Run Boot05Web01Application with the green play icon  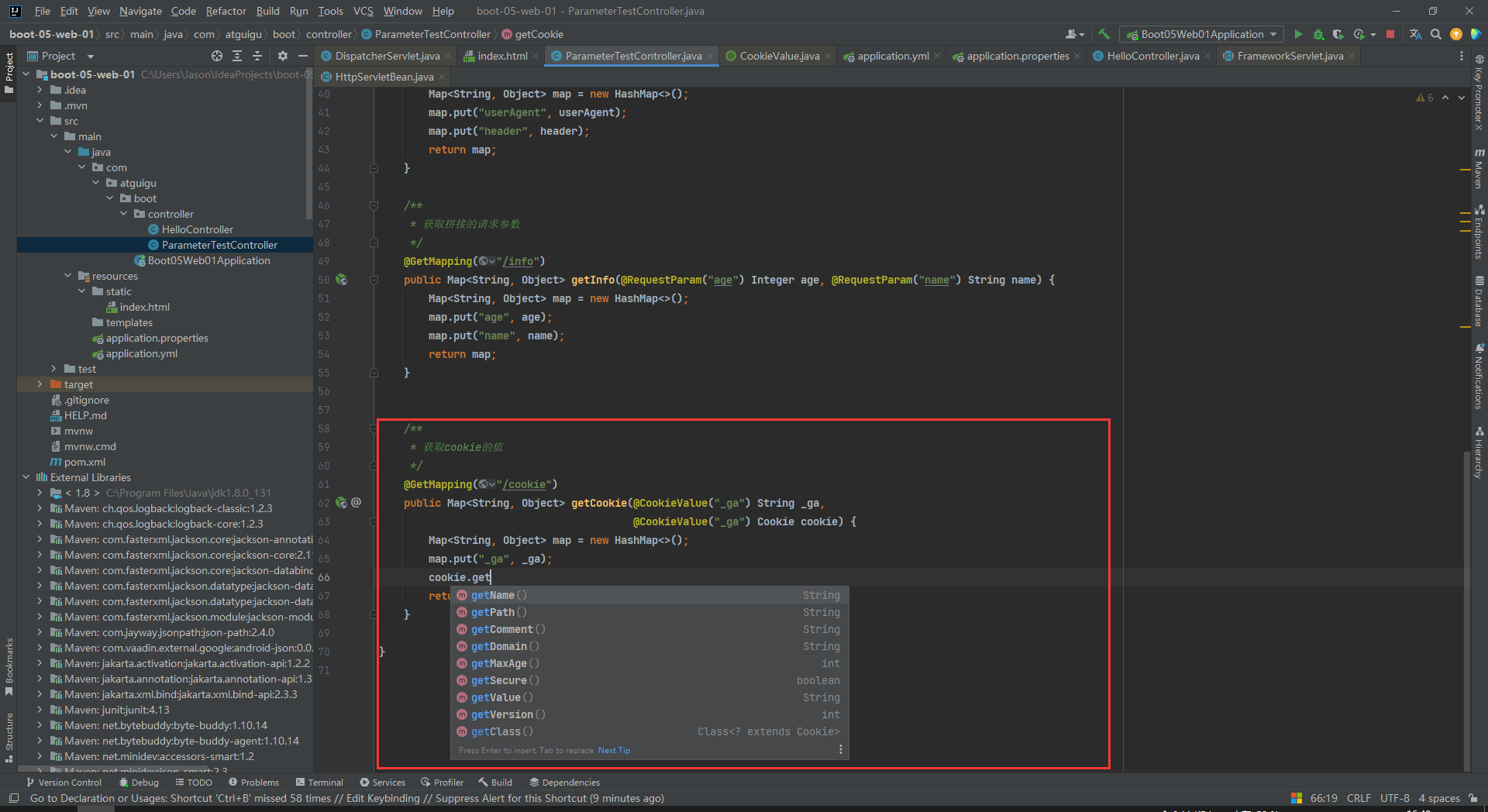coord(1298,34)
